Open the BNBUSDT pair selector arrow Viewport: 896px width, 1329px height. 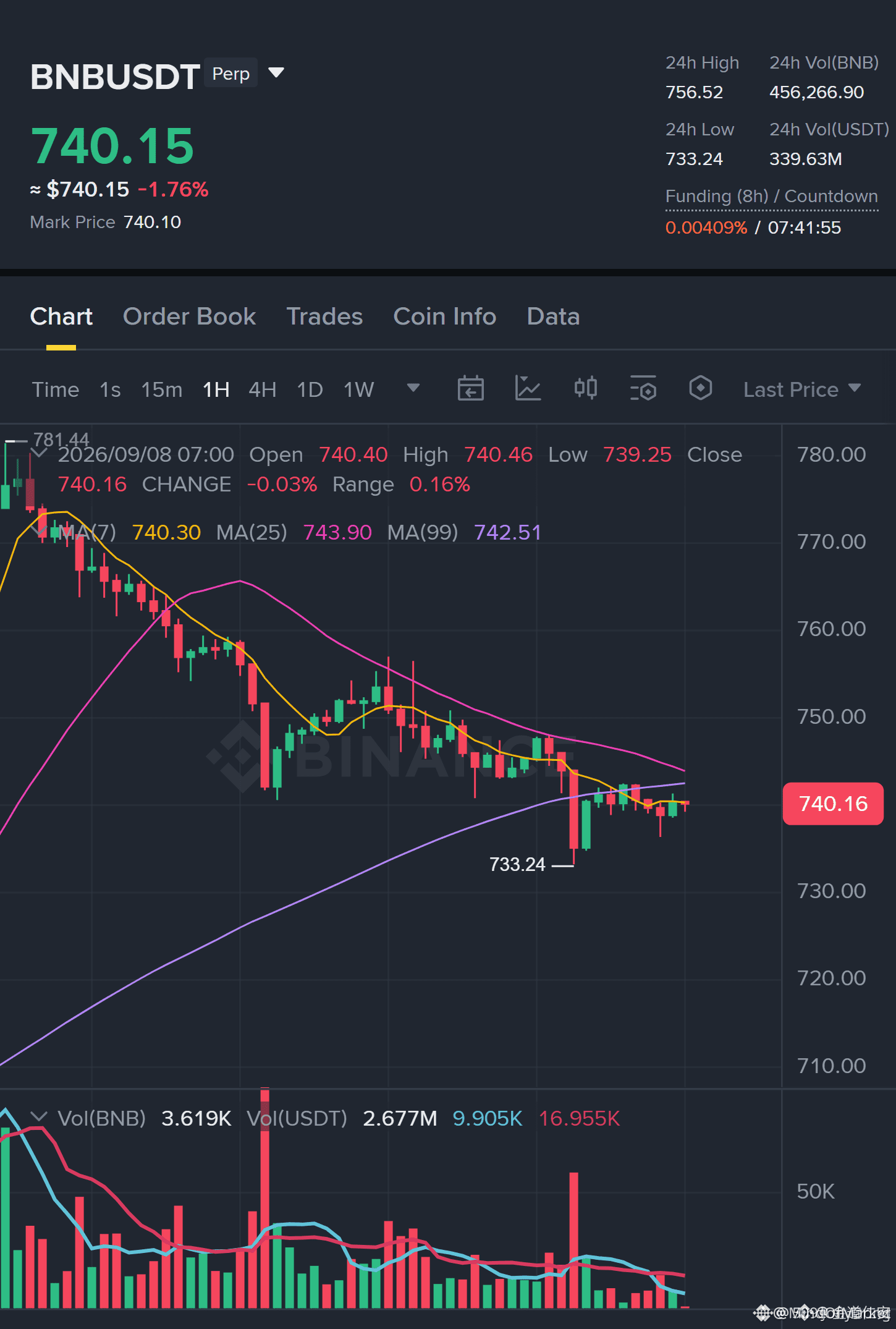point(276,74)
